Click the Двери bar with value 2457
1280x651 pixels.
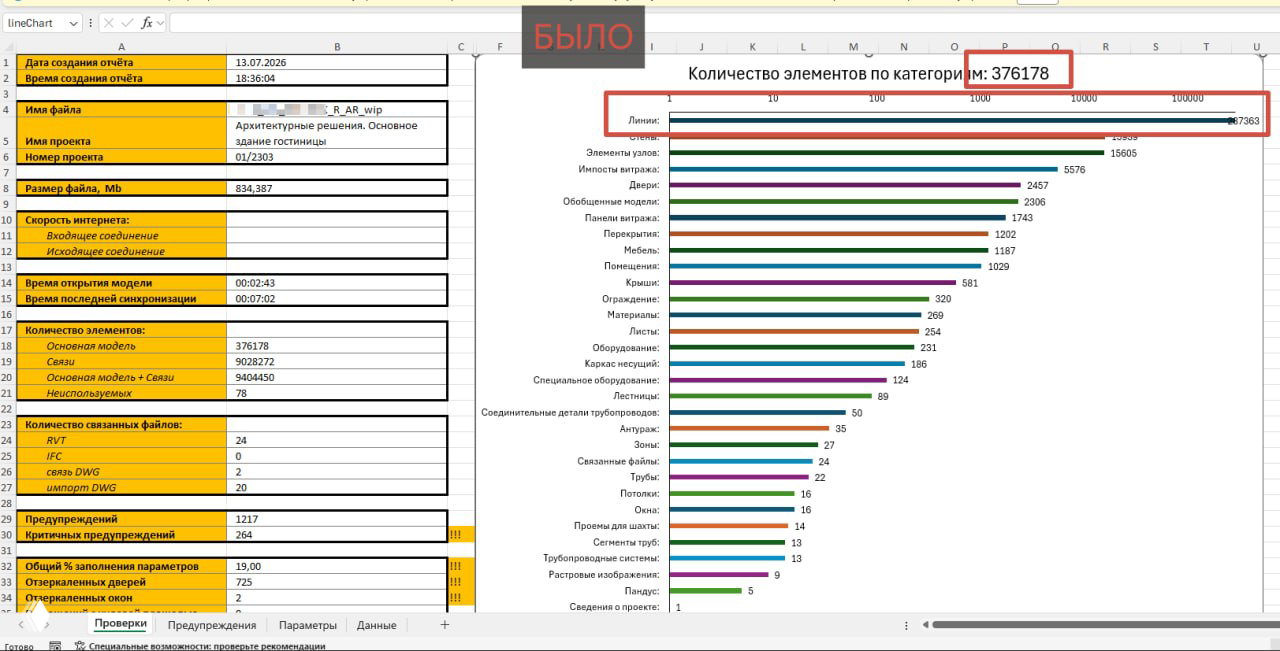(x=845, y=185)
